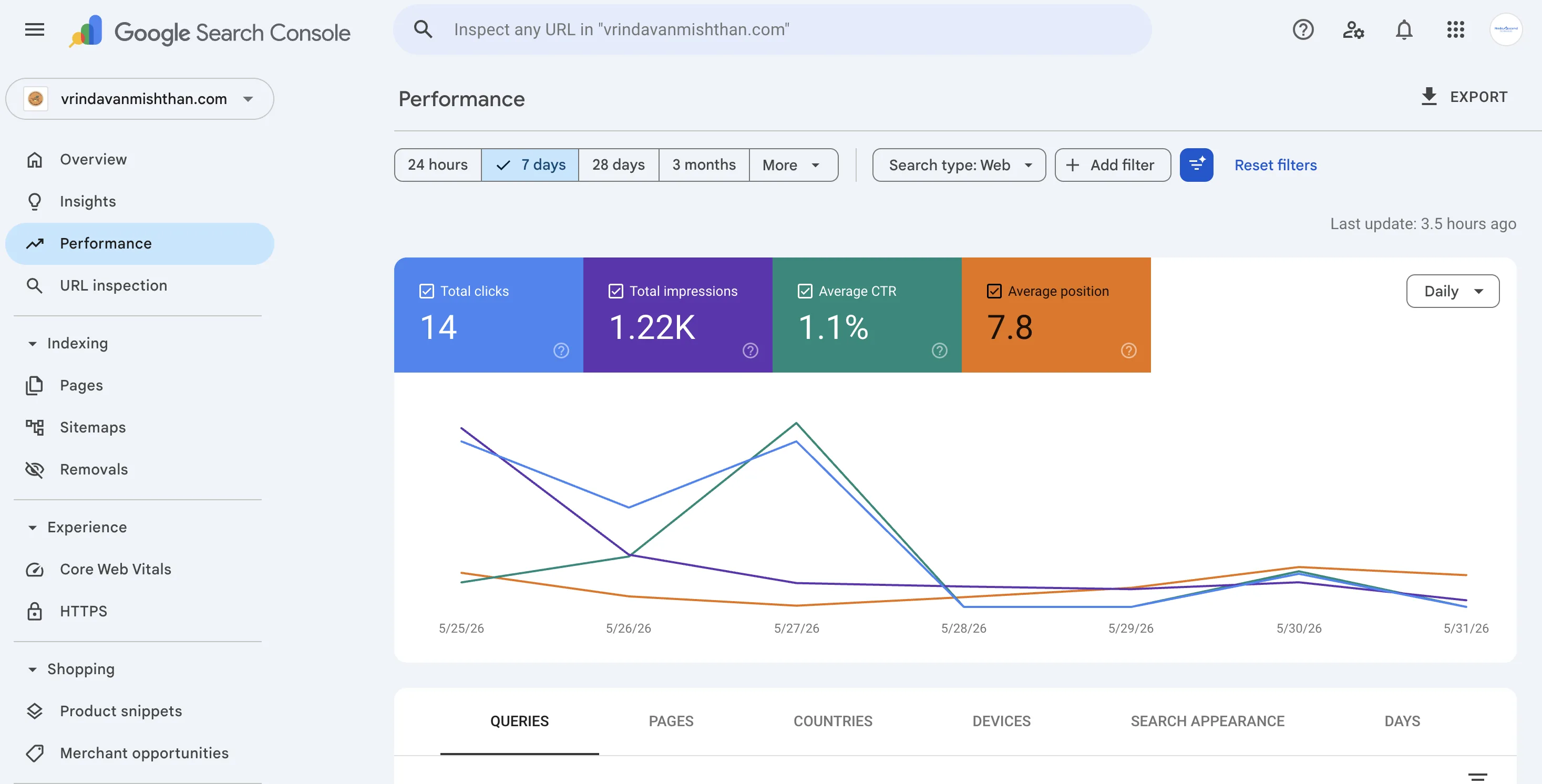Image resolution: width=1542 pixels, height=784 pixels.
Task: Switch to the PAGES tab
Action: click(671, 721)
